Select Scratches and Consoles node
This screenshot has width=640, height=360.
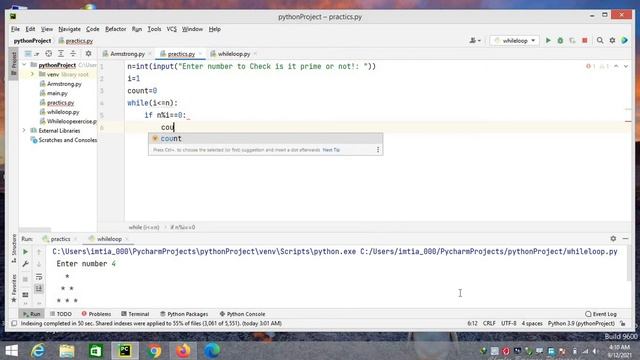[x=64, y=140]
